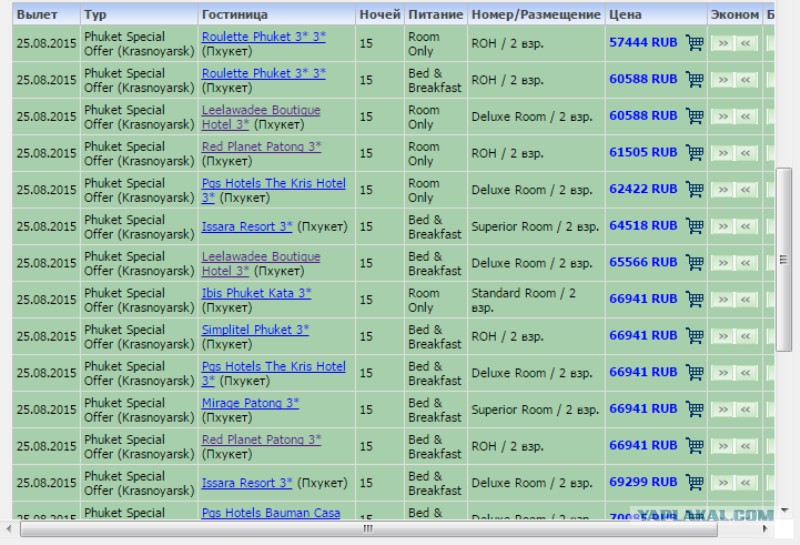Click cart icon for Roulette Phuket Bed & Breakfast row
Image resolution: width=800 pixels, height=545 pixels.
coord(694,80)
